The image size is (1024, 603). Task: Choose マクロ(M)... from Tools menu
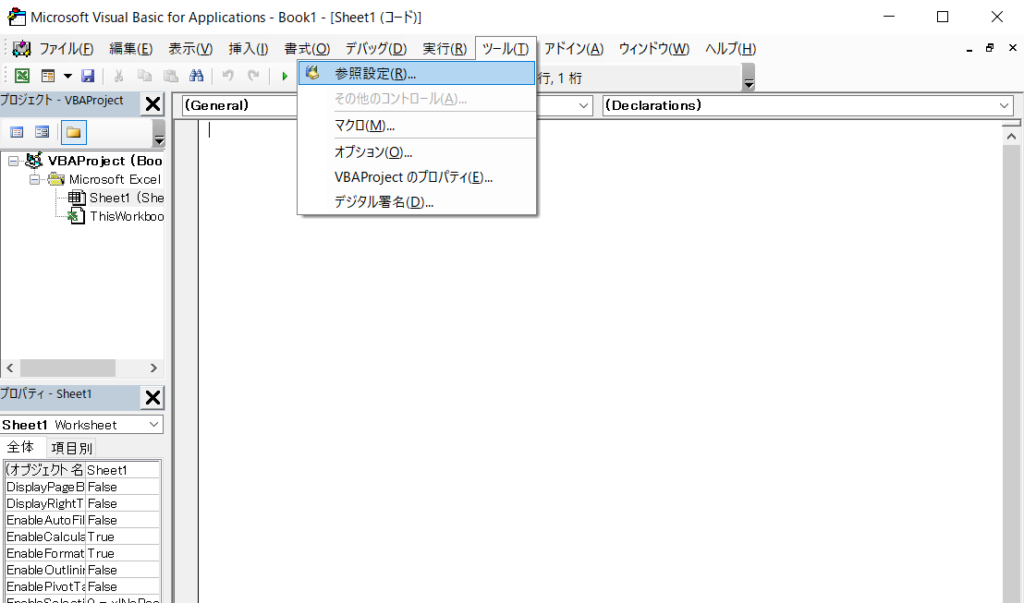(417, 125)
